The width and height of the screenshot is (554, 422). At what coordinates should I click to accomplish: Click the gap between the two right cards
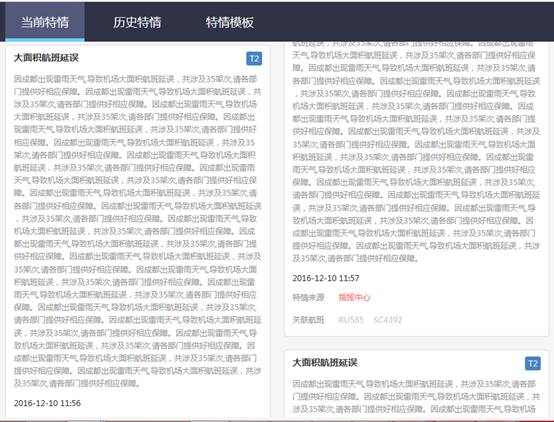[x=416, y=343]
